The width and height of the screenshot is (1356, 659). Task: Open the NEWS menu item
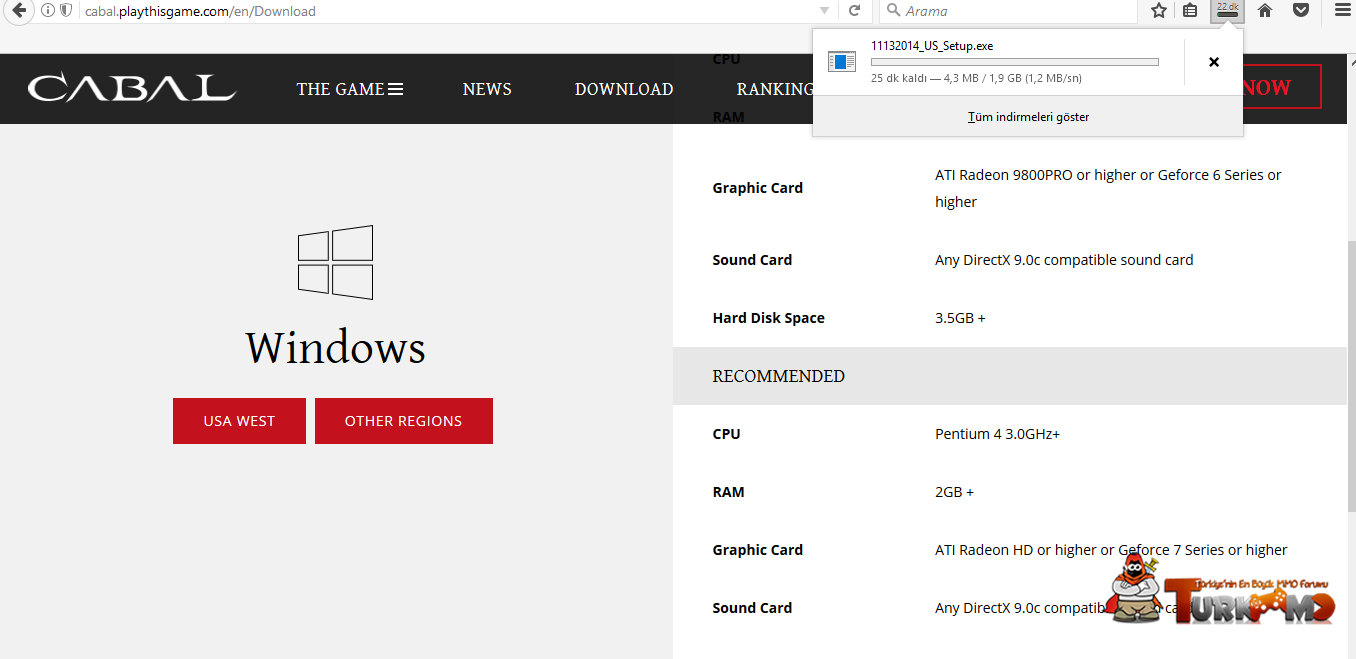coord(487,89)
